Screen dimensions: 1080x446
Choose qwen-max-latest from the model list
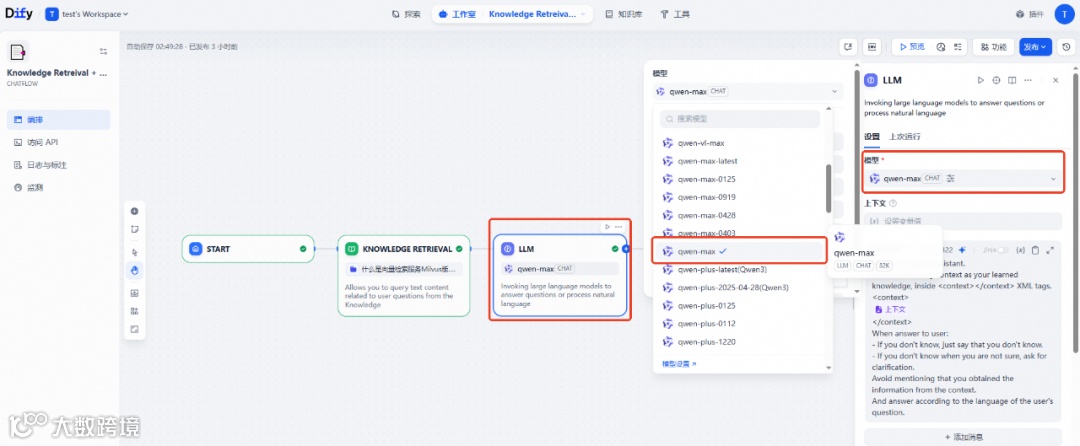[x=739, y=161]
